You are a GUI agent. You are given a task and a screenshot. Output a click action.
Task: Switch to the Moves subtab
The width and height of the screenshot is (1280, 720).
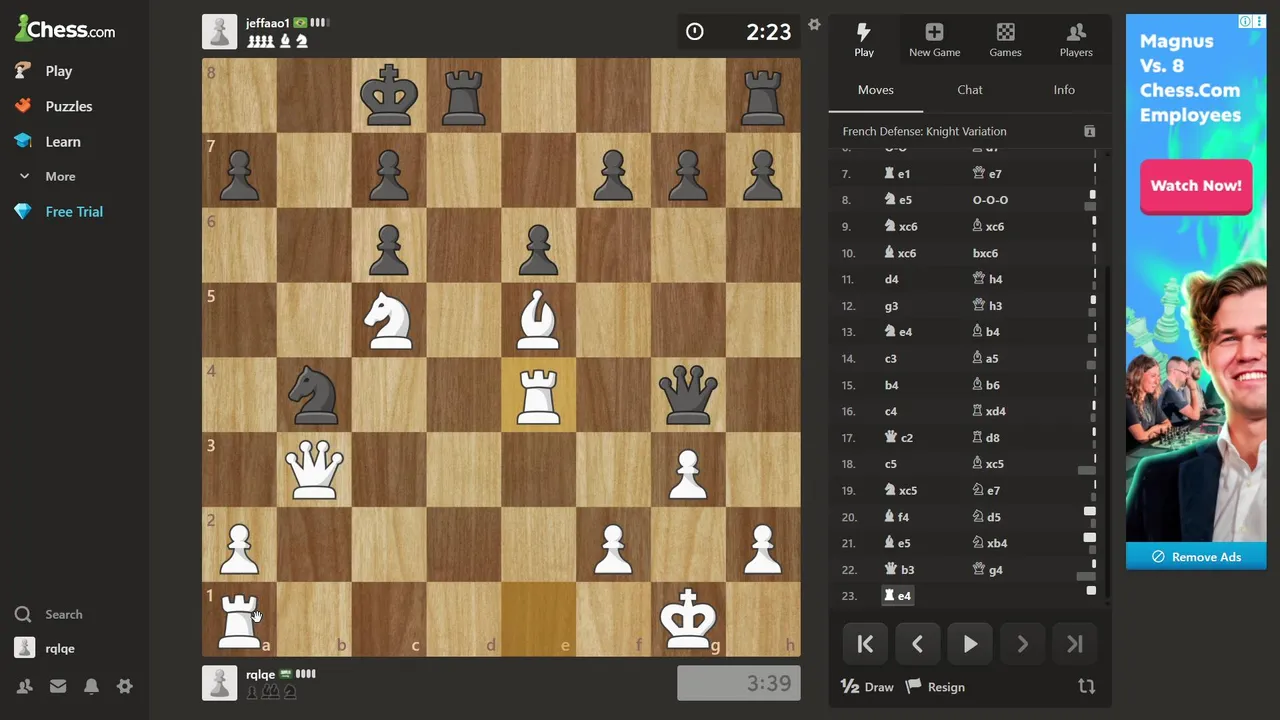click(x=876, y=90)
